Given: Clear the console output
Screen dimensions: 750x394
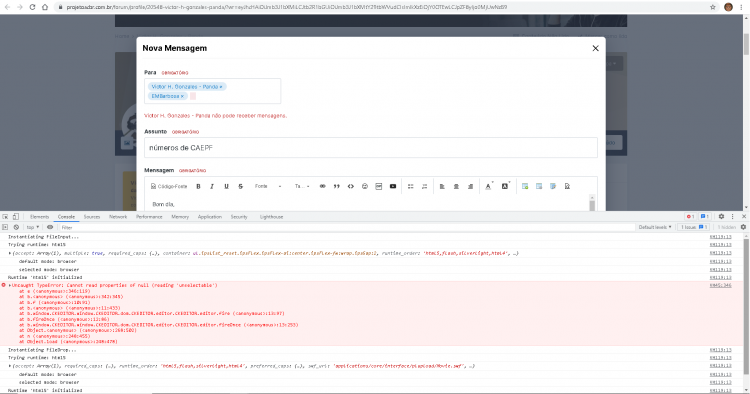Looking at the screenshot, I should click(x=16, y=227).
